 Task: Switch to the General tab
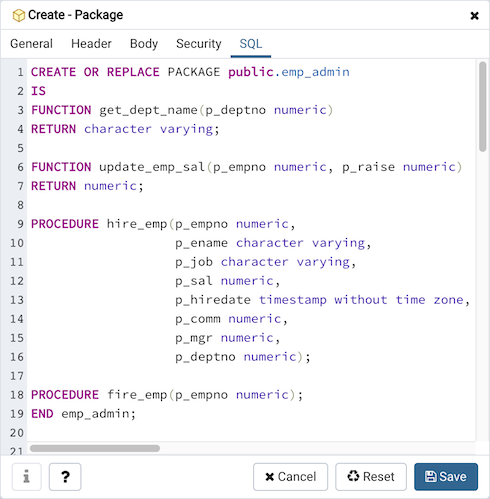click(x=31, y=44)
